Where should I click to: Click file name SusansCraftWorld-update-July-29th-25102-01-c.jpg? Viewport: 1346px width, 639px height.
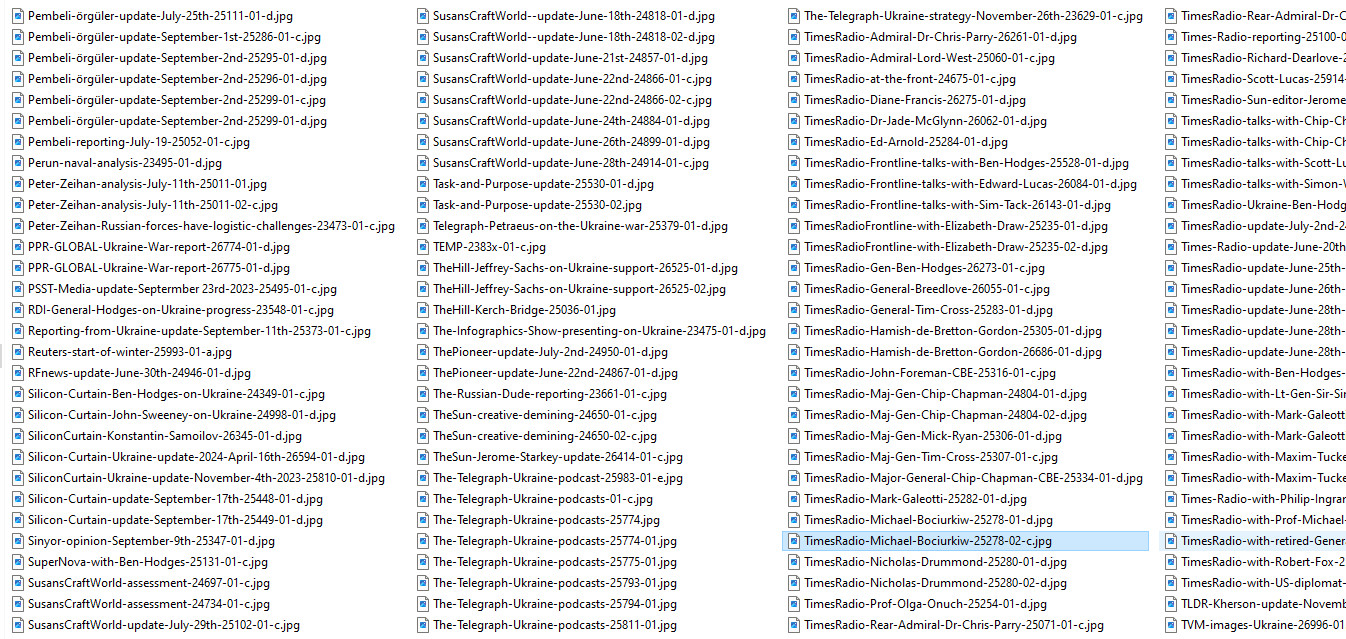pyautogui.click(x=164, y=625)
